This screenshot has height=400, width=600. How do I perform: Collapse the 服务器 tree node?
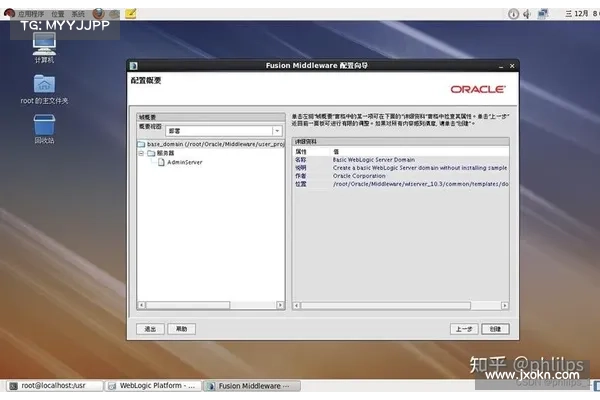coord(141,153)
